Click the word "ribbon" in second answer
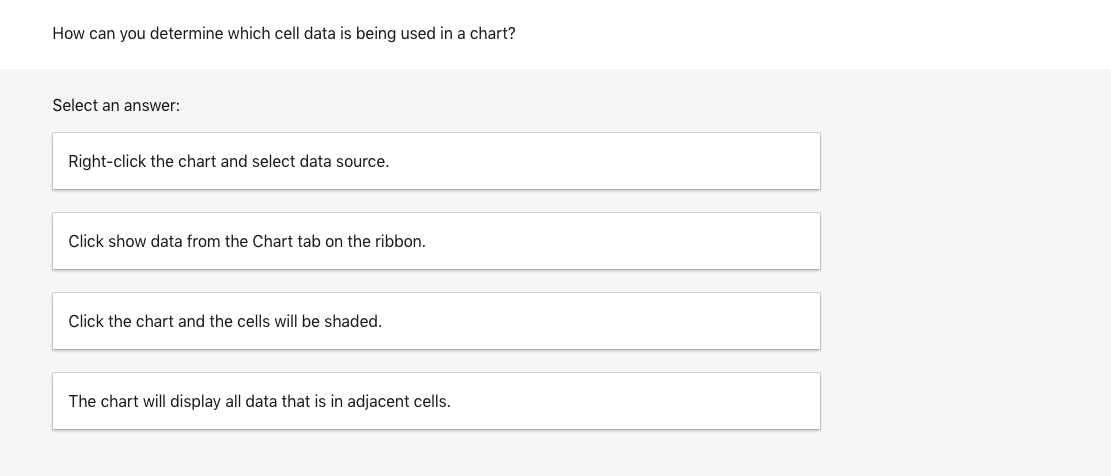Screen dimensions: 1111x476 (x=398, y=241)
